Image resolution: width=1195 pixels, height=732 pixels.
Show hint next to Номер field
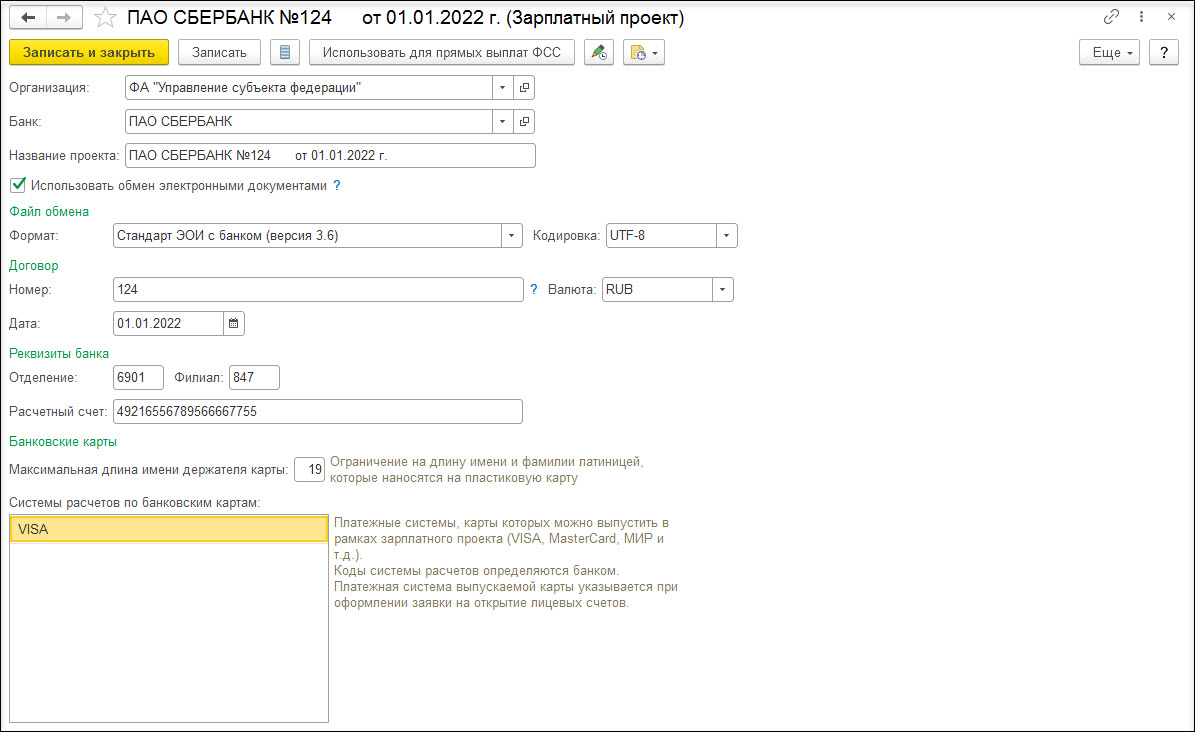click(x=533, y=290)
